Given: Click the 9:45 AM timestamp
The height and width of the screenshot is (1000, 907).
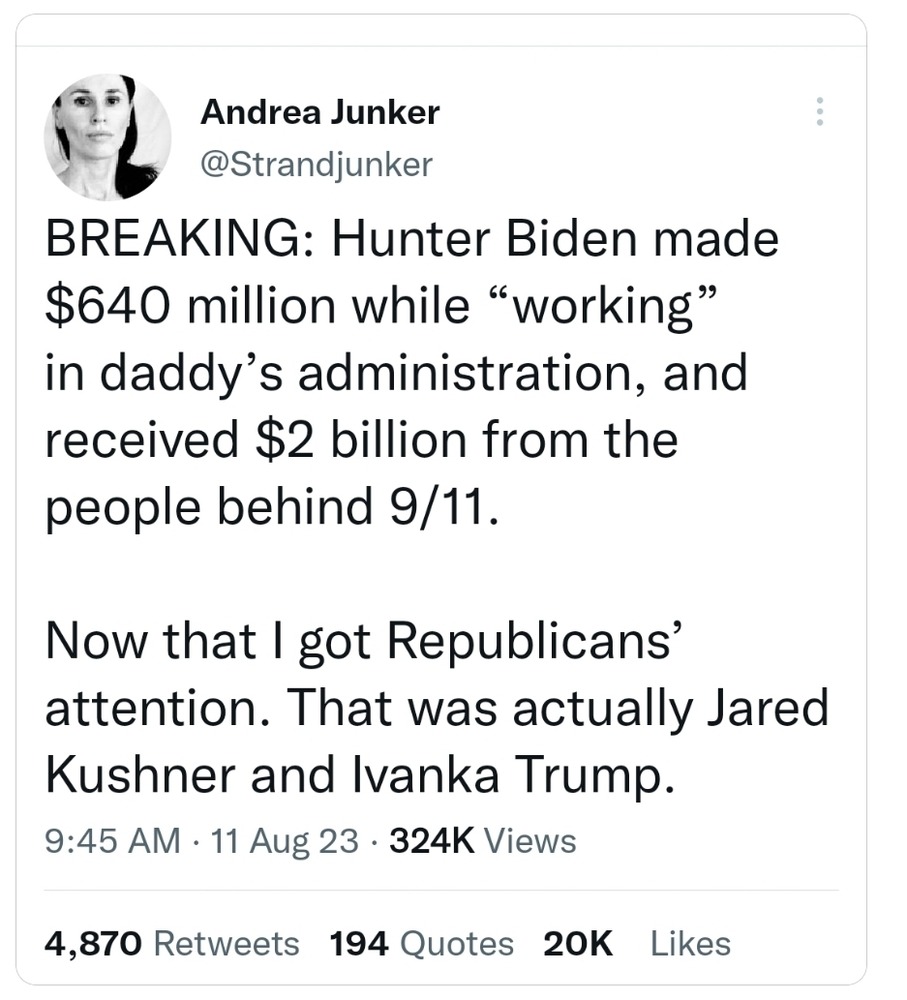Looking at the screenshot, I should 113,841.
